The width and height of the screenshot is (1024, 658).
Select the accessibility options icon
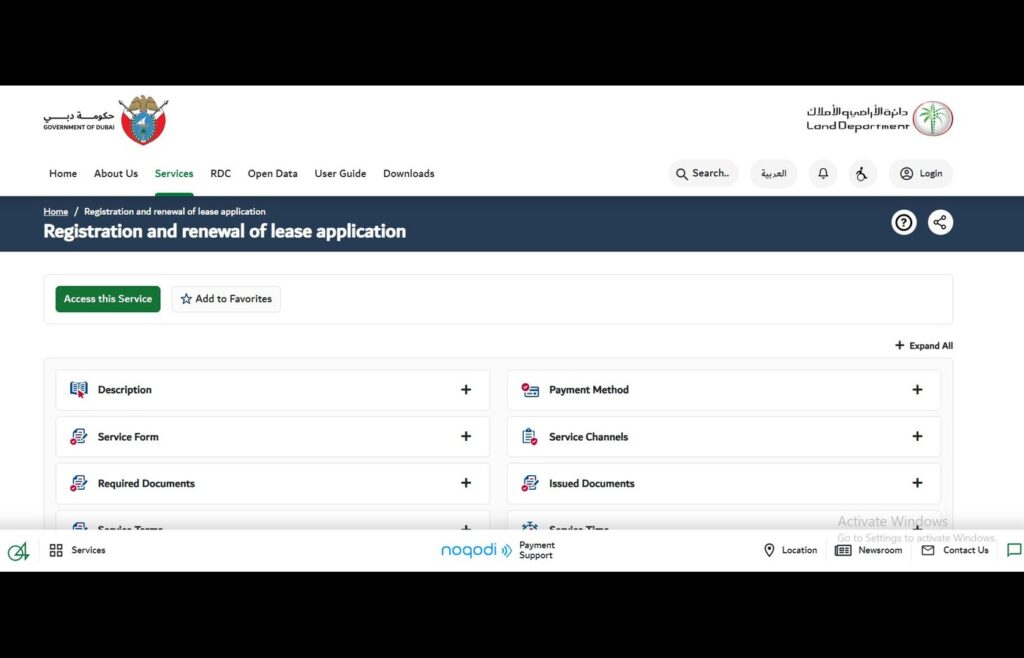pyautogui.click(x=863, y=173)
